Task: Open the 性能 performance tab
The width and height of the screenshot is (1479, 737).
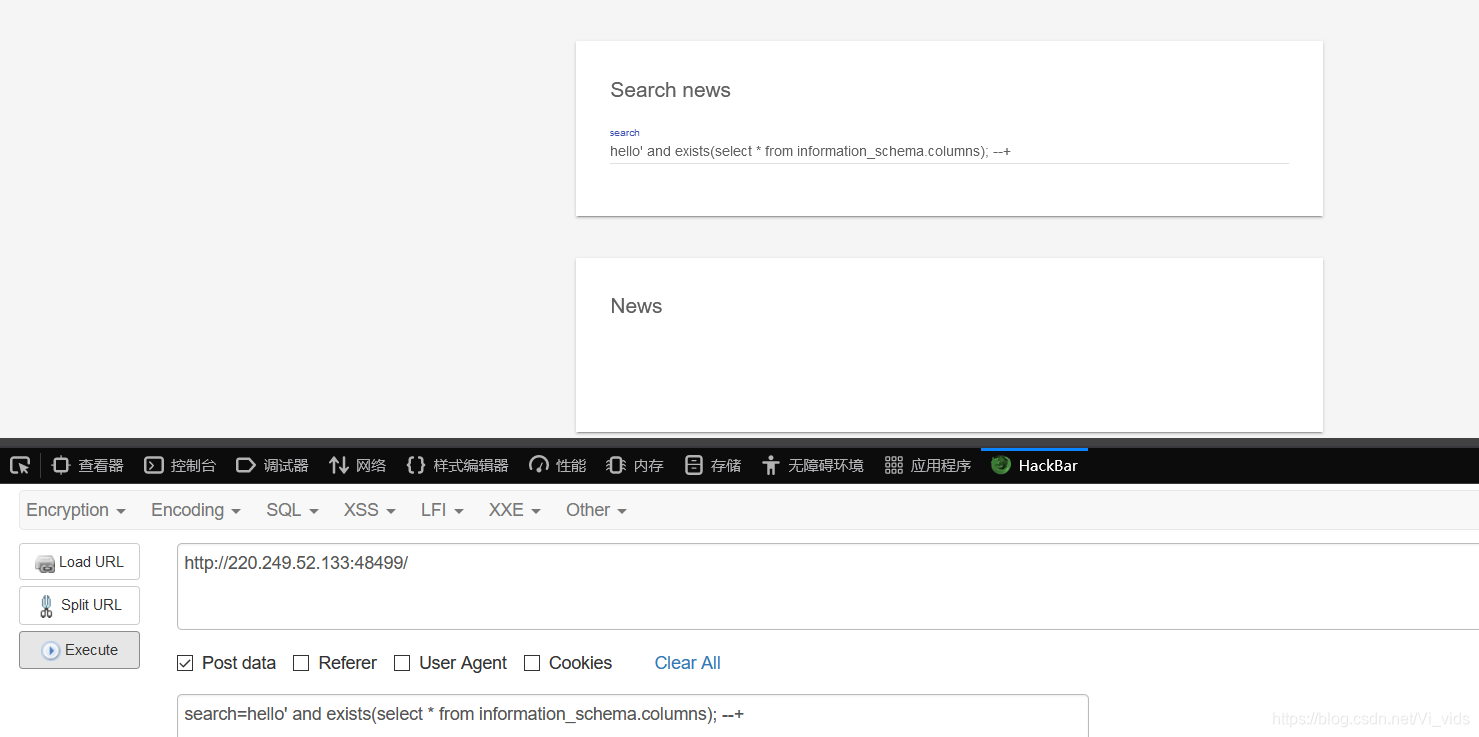Action: (x=558, y=465)
